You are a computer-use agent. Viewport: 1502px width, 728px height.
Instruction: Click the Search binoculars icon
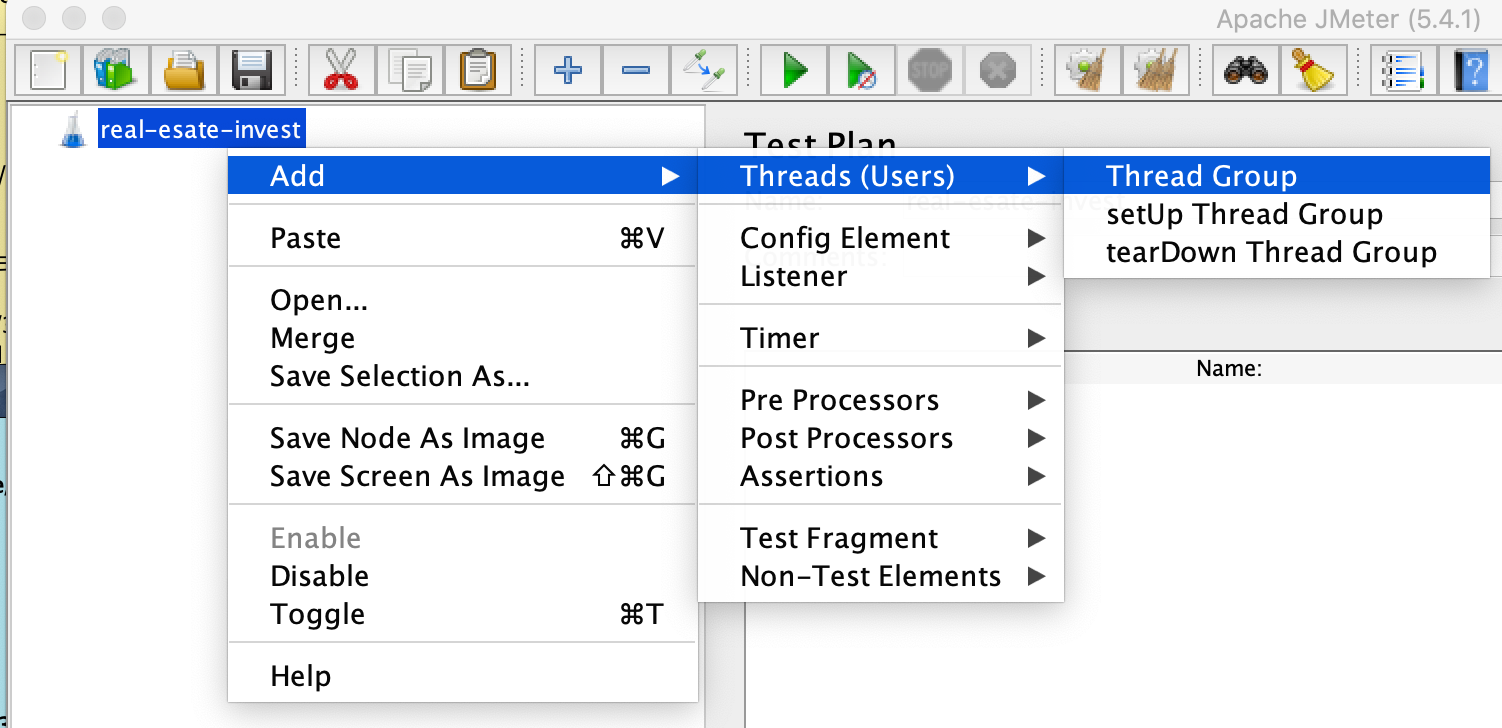pyautogui.click(x=1245, y=71)
